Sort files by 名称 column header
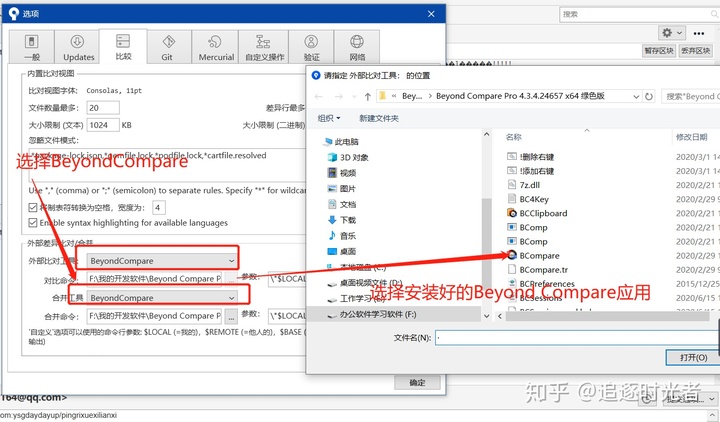Image resolution: width=720 pixels, height=422 pixels. pos(514,137)
